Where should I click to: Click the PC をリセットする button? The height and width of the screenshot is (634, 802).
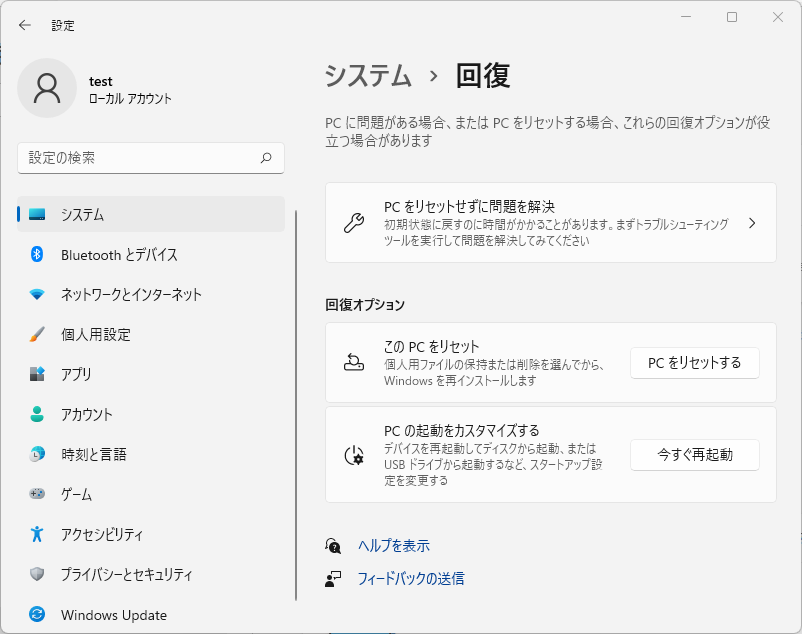click(694, 363)
